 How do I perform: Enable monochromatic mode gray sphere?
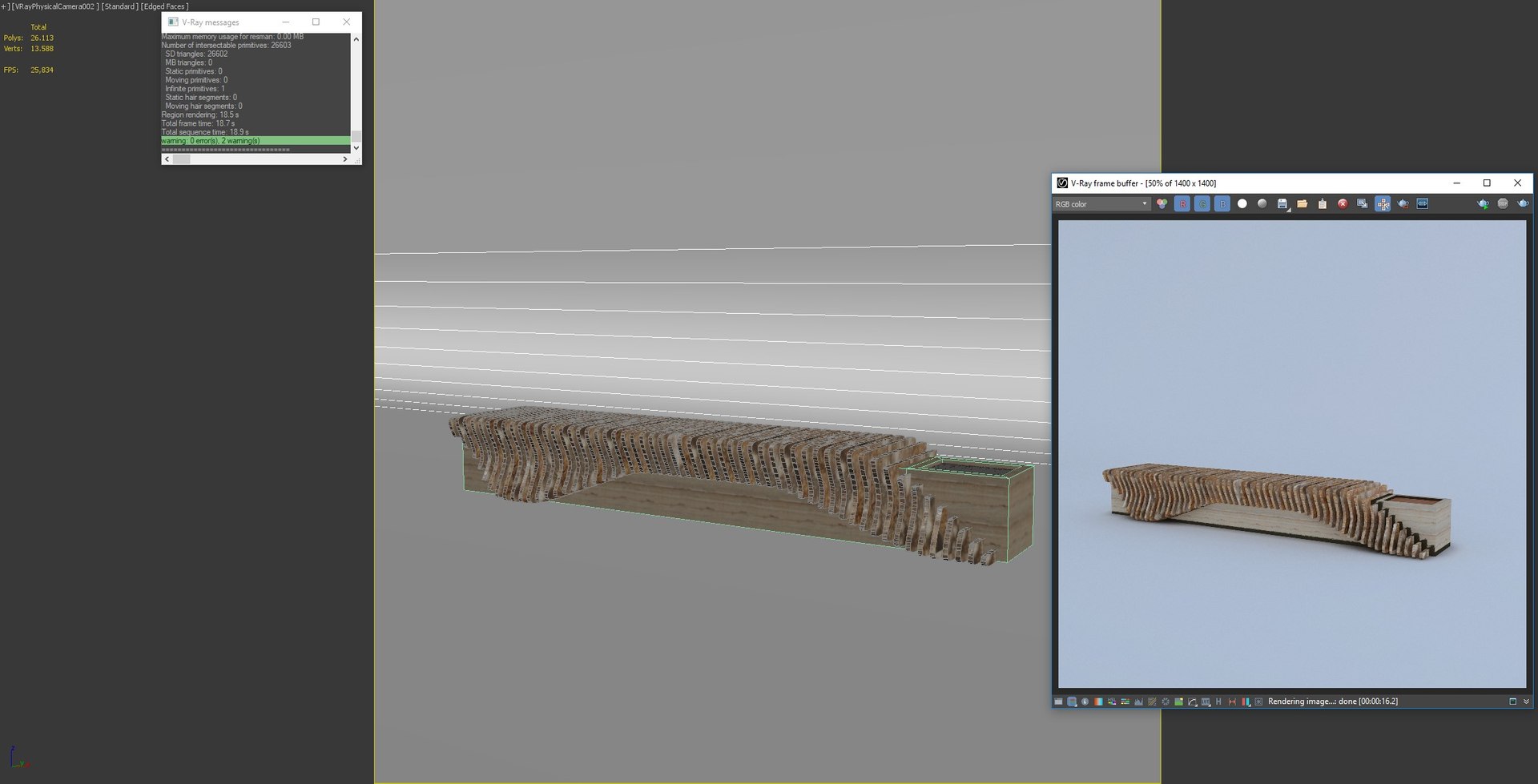click(x=1262, y=204)
